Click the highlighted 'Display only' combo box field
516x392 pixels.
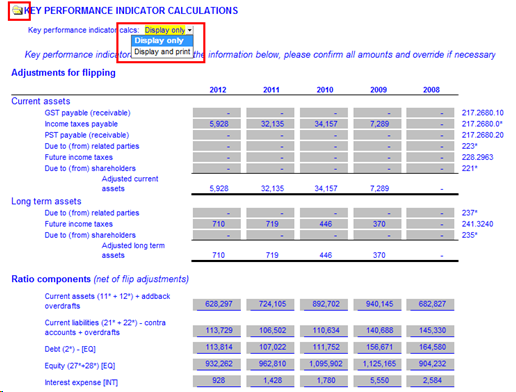point(165,30)
